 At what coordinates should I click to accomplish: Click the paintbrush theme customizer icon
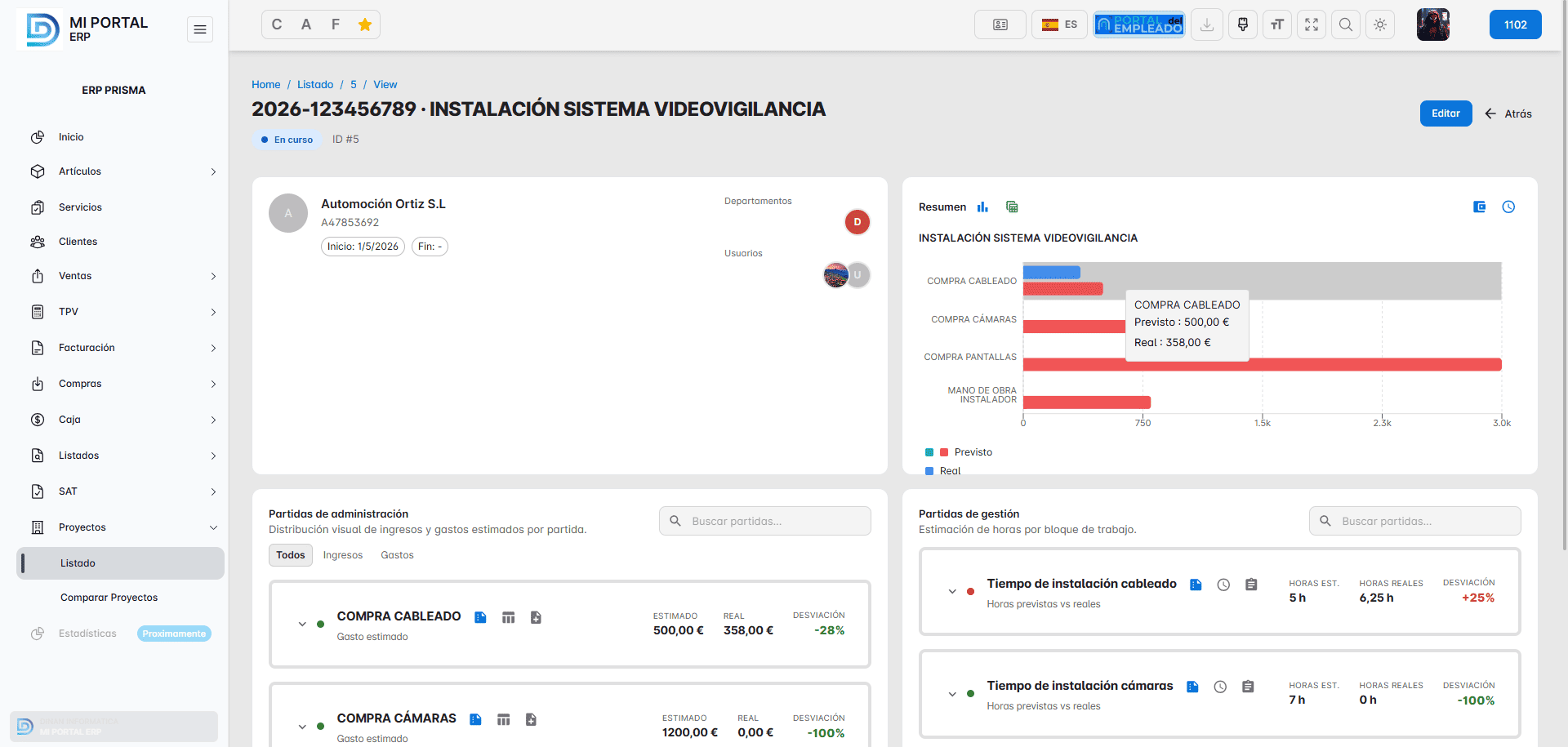click(1243, 24)
